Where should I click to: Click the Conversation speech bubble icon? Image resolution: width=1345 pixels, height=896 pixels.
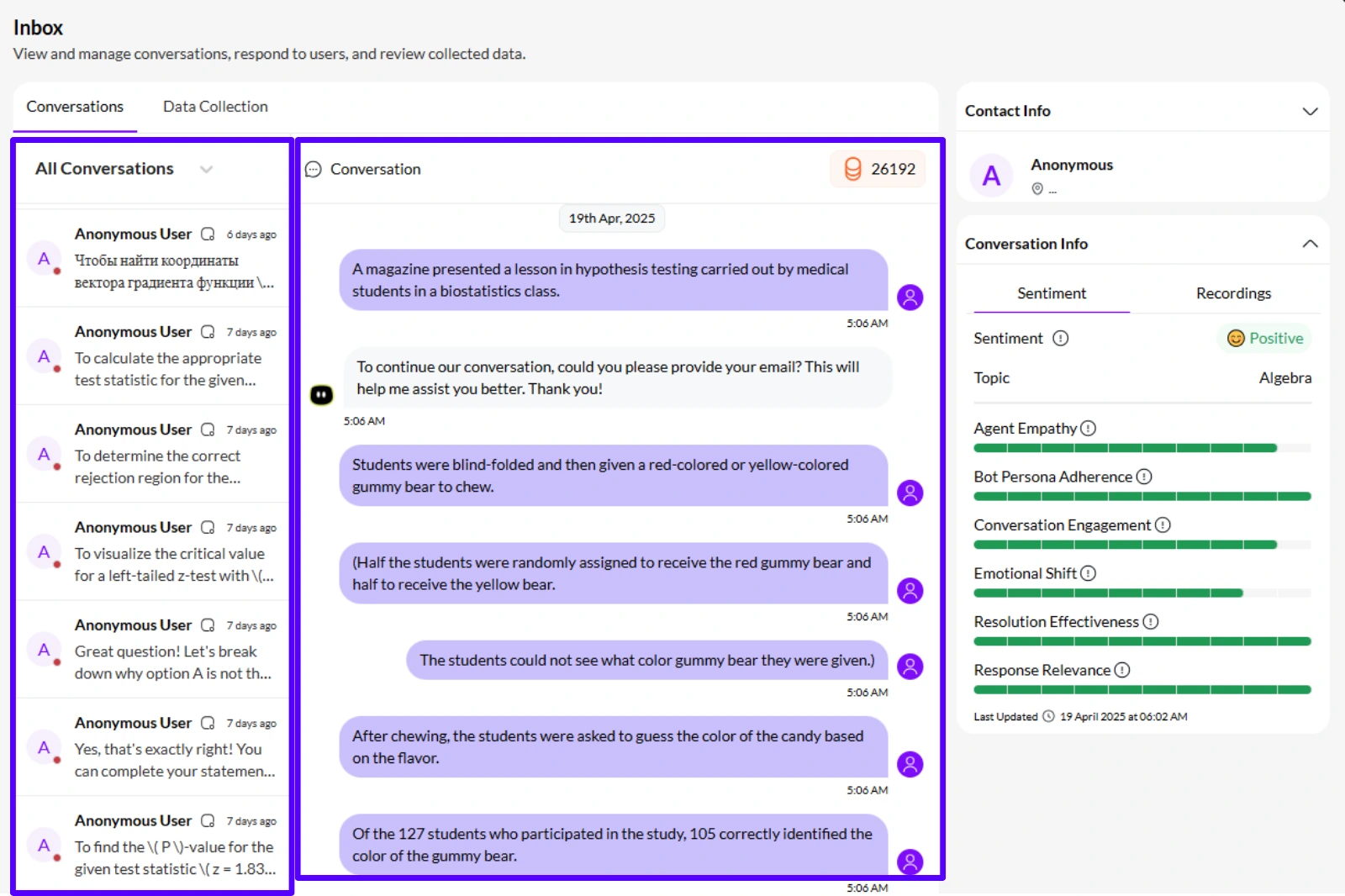314,170
